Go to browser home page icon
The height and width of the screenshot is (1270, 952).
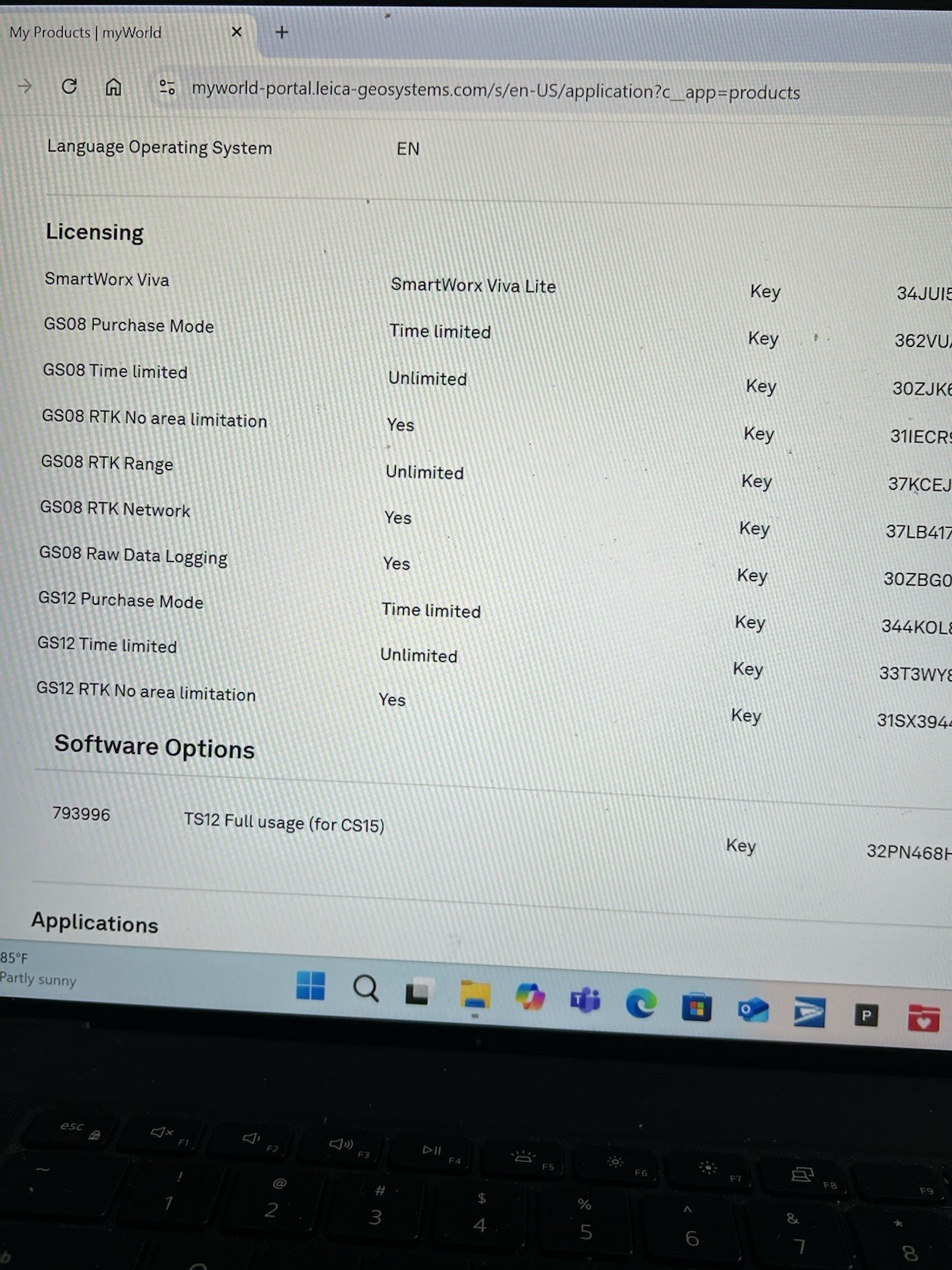(x=113, y=87)
